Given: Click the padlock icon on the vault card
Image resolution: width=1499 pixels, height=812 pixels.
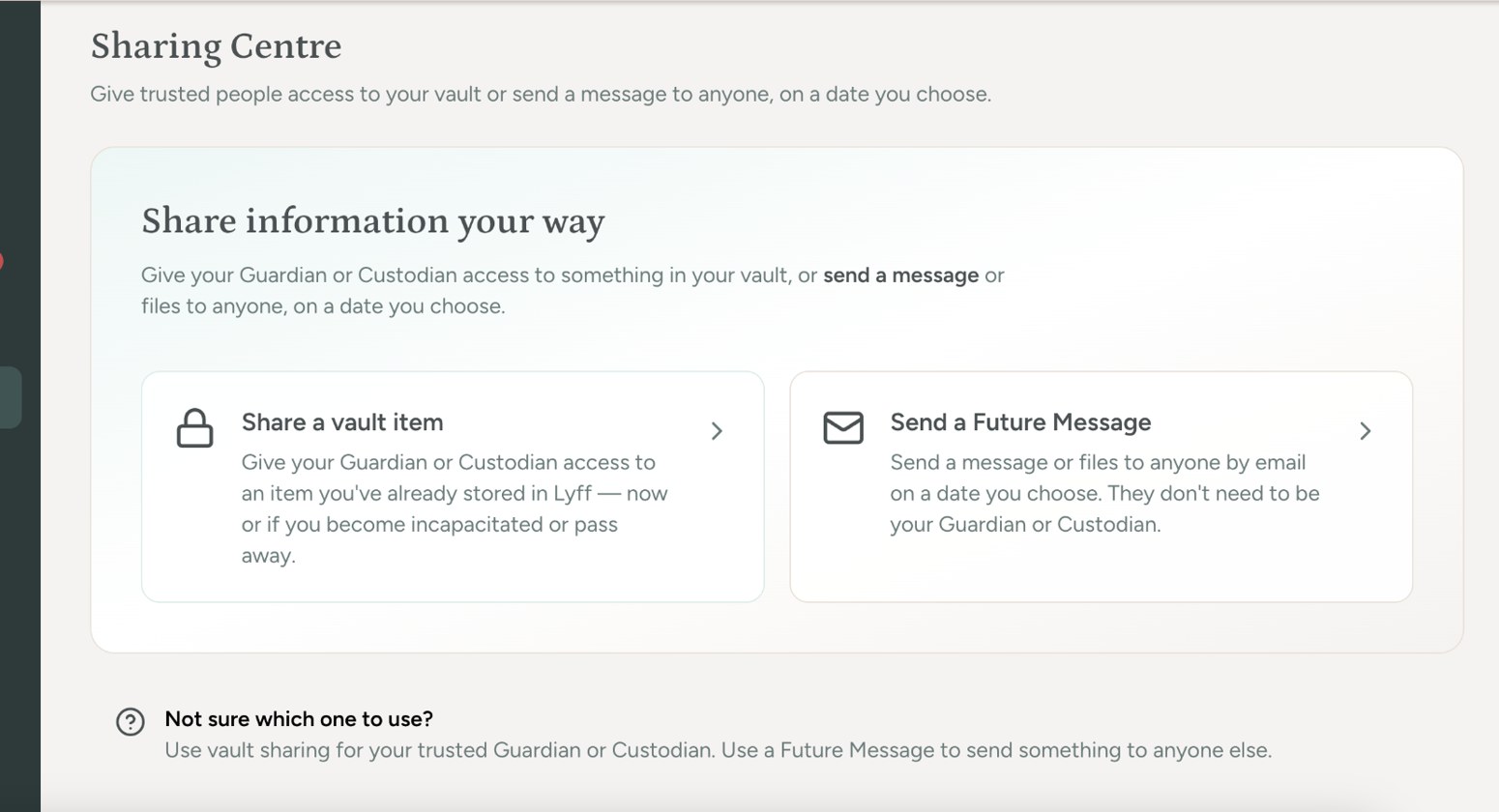Looking at the screenshot, I should (194, 428).
